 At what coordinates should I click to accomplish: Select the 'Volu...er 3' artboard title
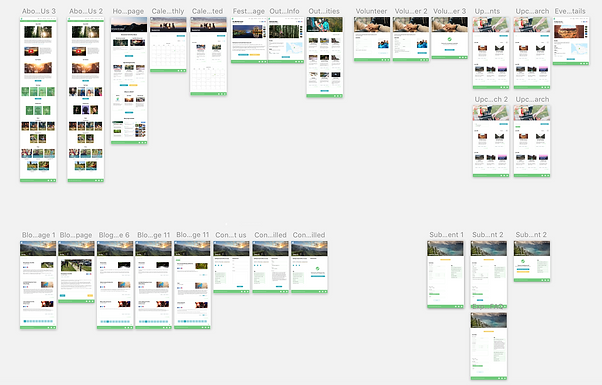tap(450, 11)
